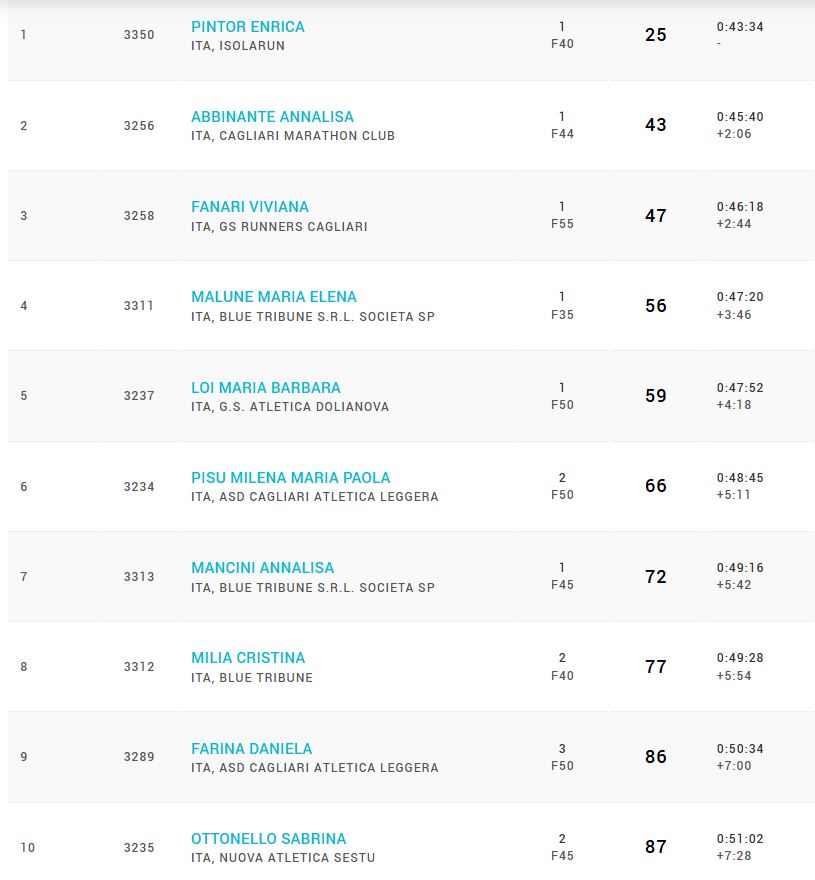Click bib number 3350 in first row
The width and height of the screenshot is (815, 880).
139,35
